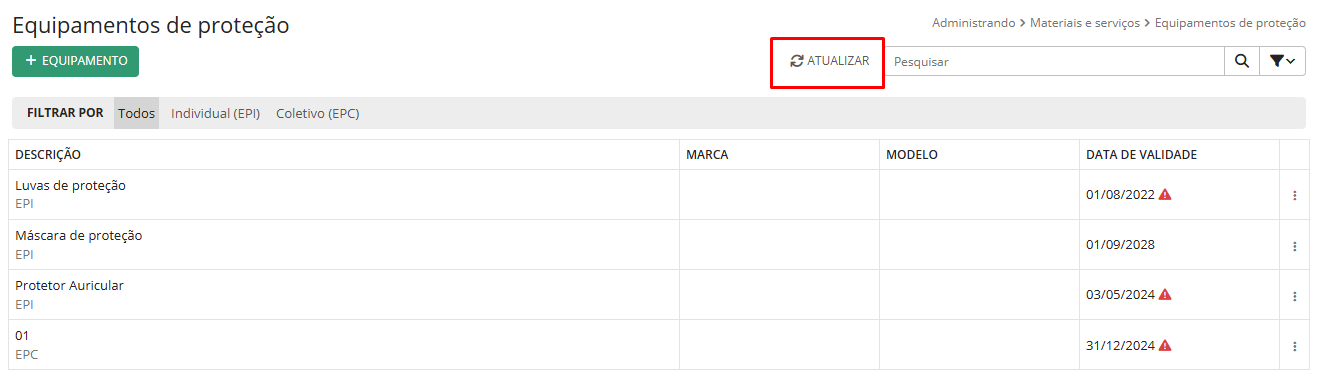Click expiry warning icon beside 03/05/2024

coord(1165,294)
